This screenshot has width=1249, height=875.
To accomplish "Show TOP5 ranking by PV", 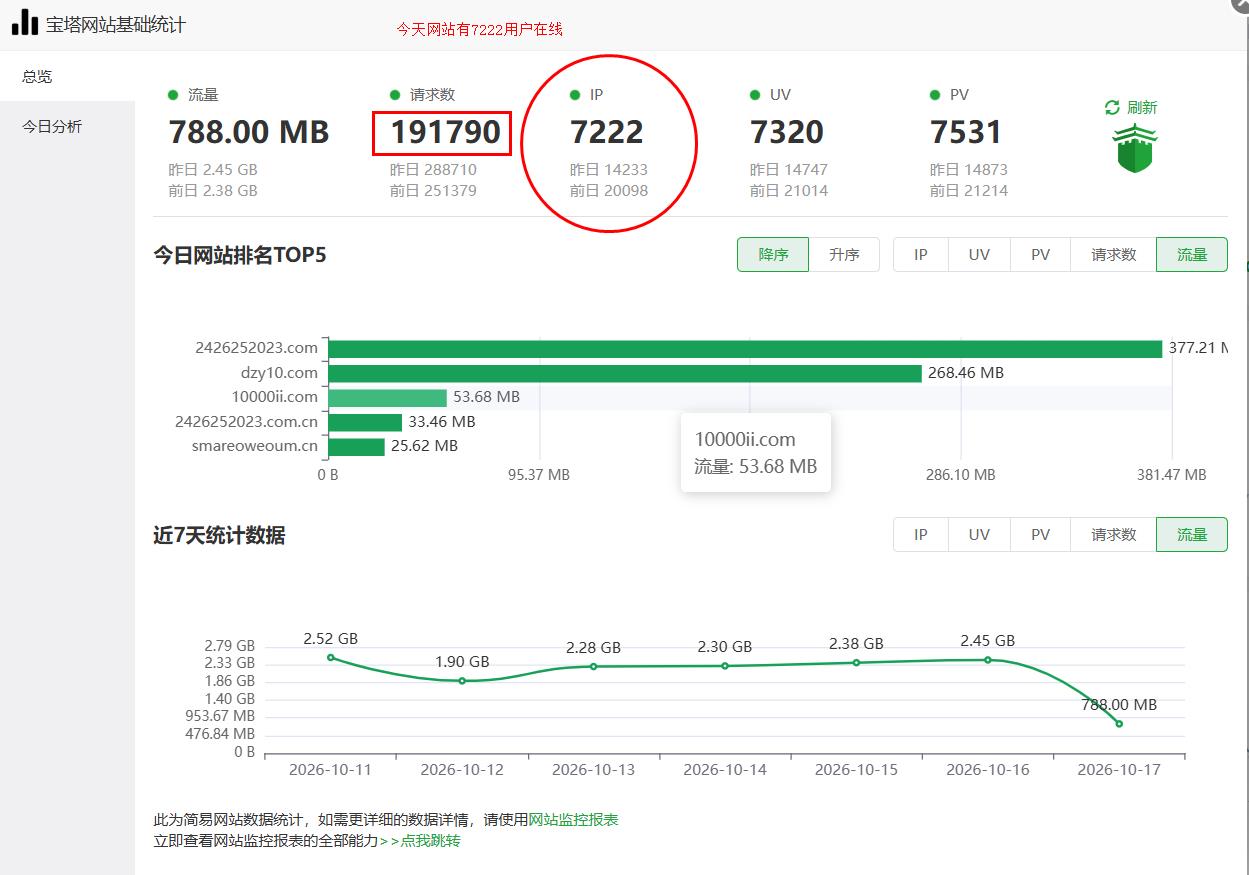I will (x=1040, y=255).
